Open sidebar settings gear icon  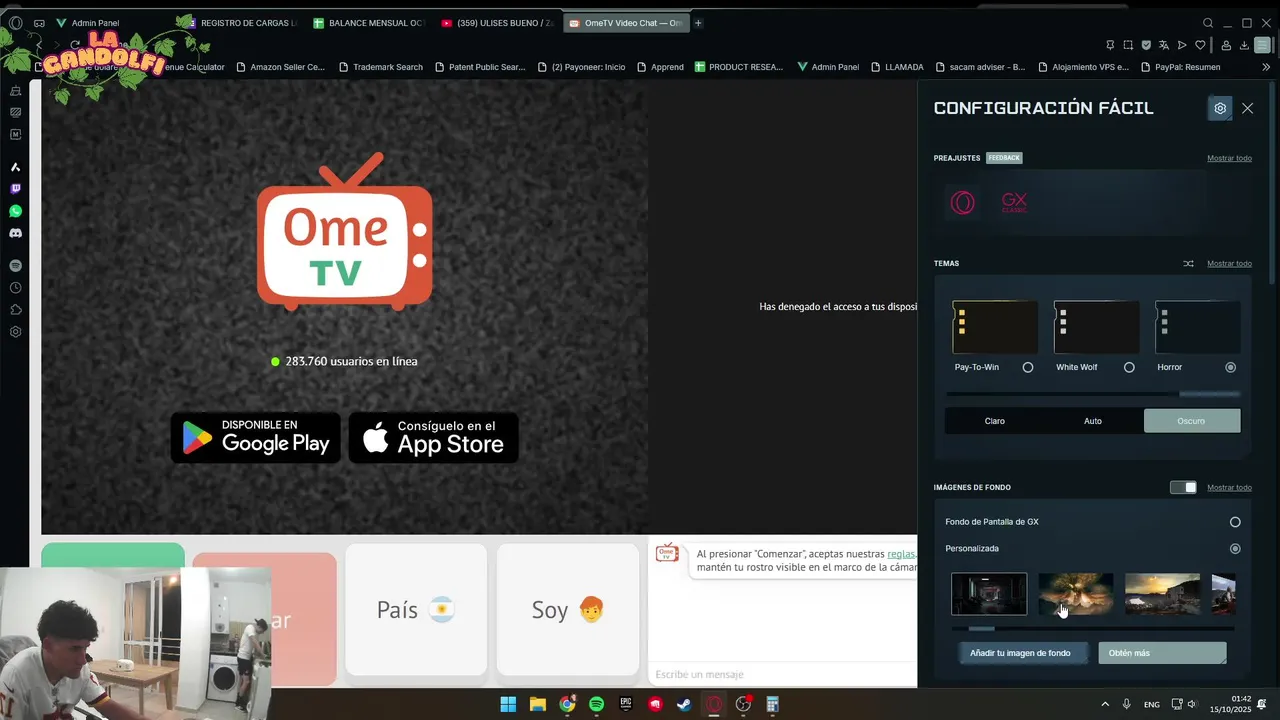point(15,332)
